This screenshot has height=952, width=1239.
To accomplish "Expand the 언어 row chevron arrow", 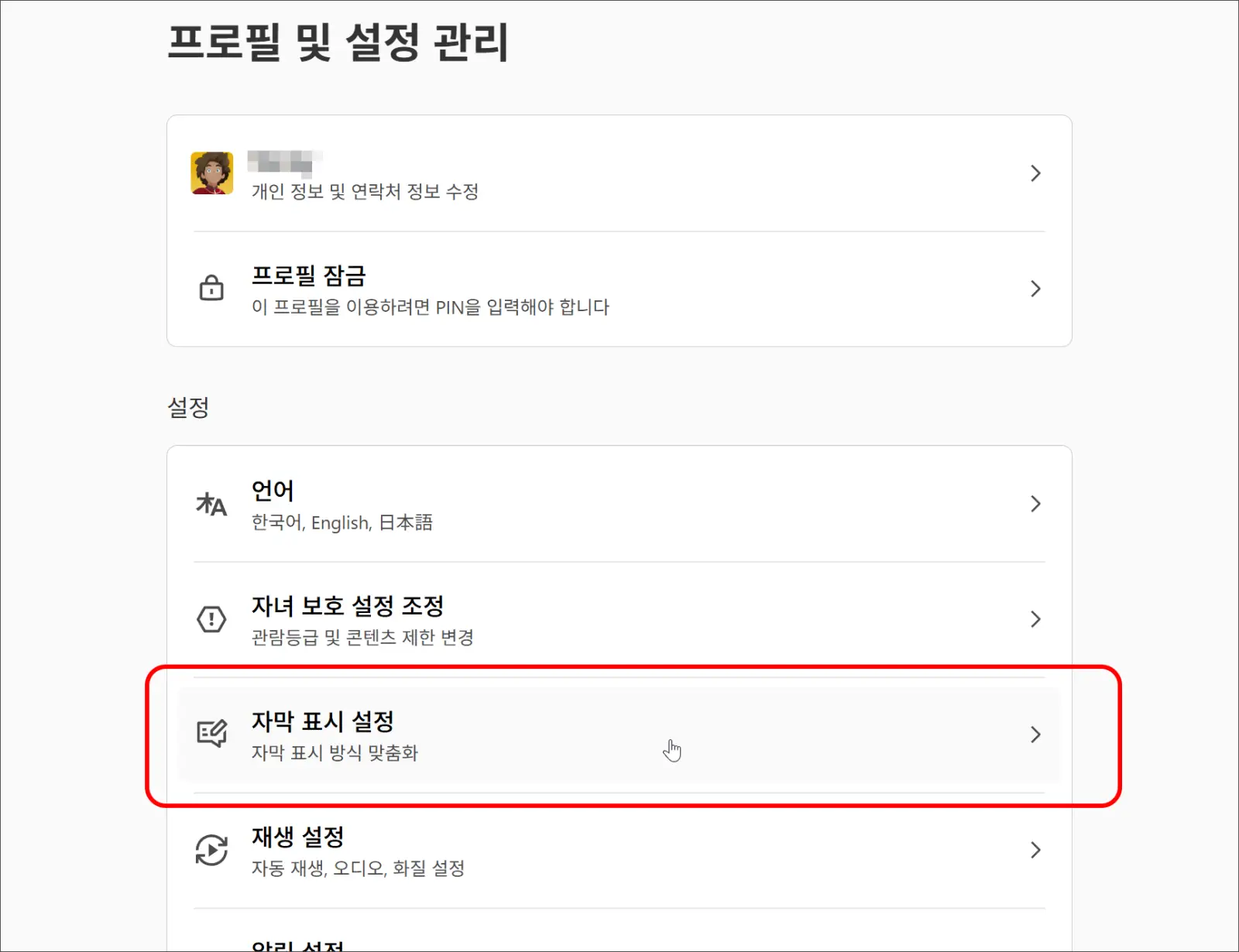I will [x=1035, y=504].
